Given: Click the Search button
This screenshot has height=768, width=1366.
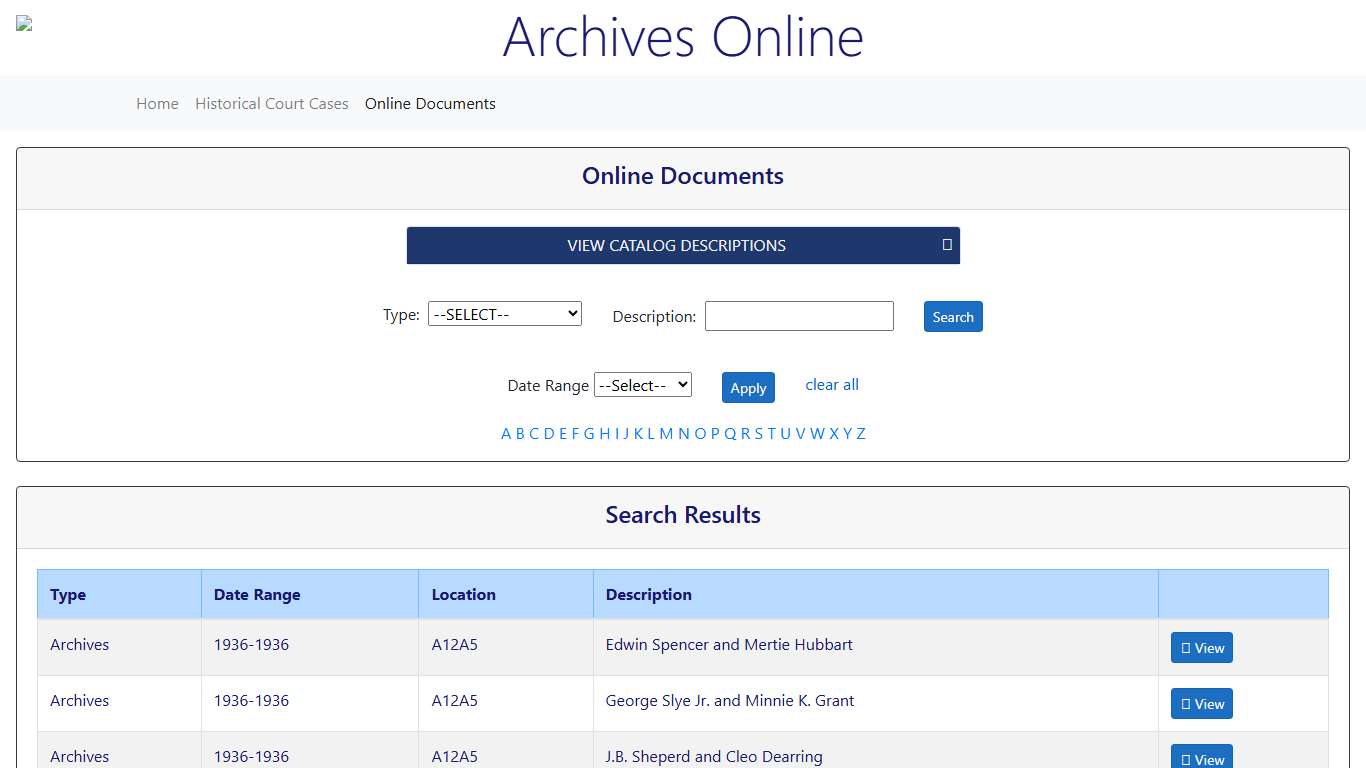Looking at the screenshot, I should point(952,316).
